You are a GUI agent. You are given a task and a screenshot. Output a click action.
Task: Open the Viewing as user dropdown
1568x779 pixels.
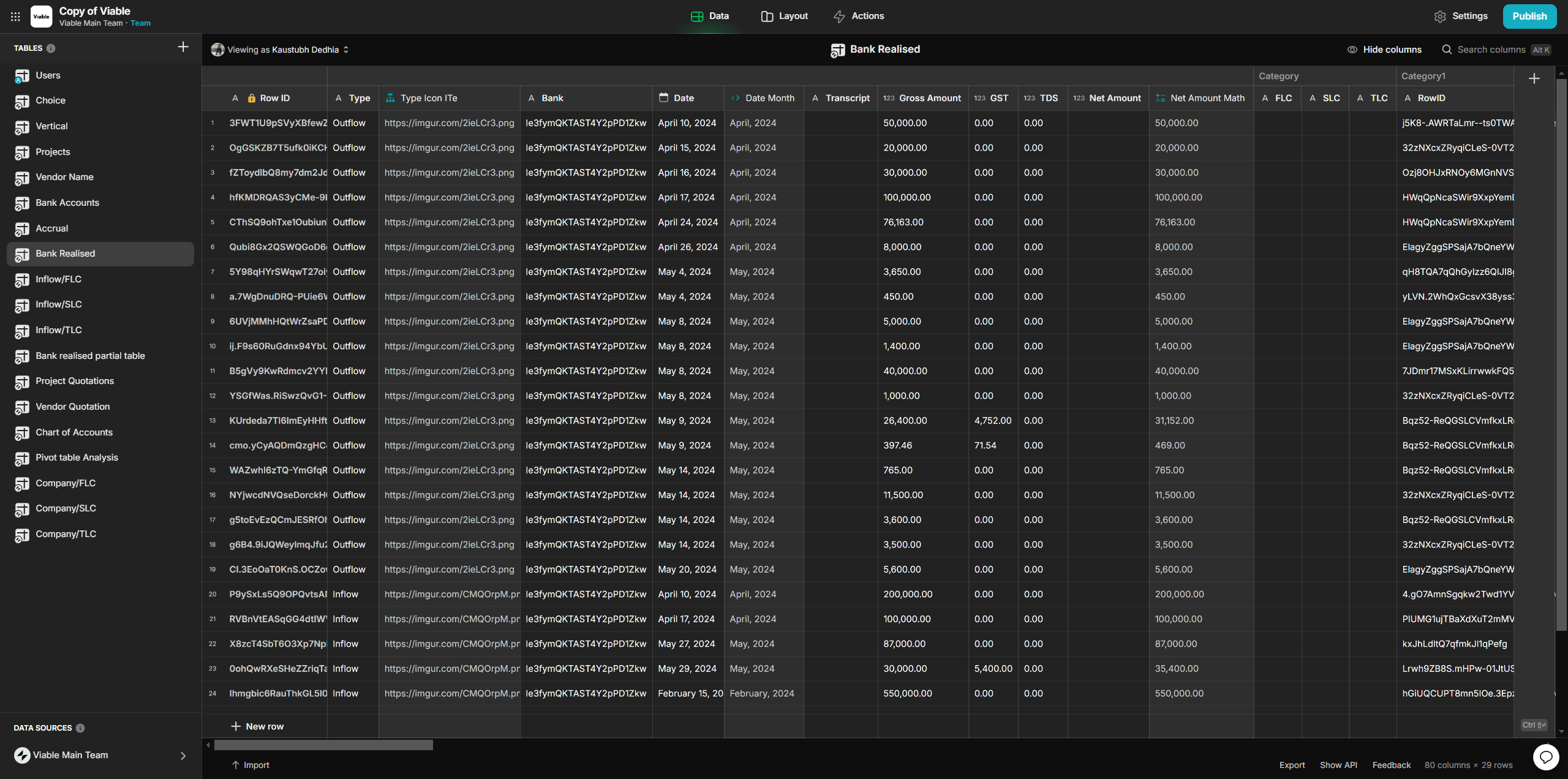[x=281, y=50]
